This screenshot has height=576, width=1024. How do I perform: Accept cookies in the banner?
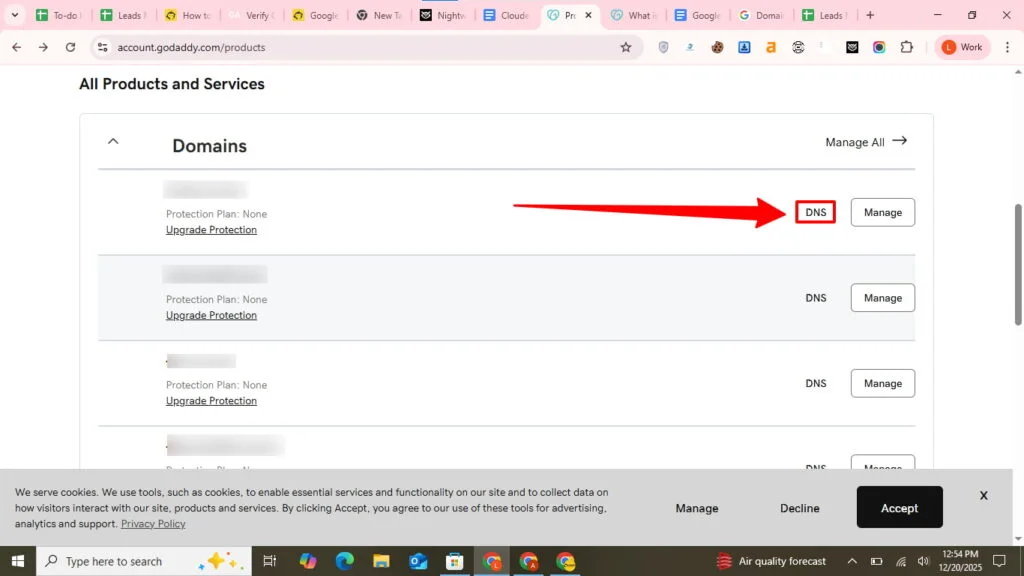click(x=899, y=507)
